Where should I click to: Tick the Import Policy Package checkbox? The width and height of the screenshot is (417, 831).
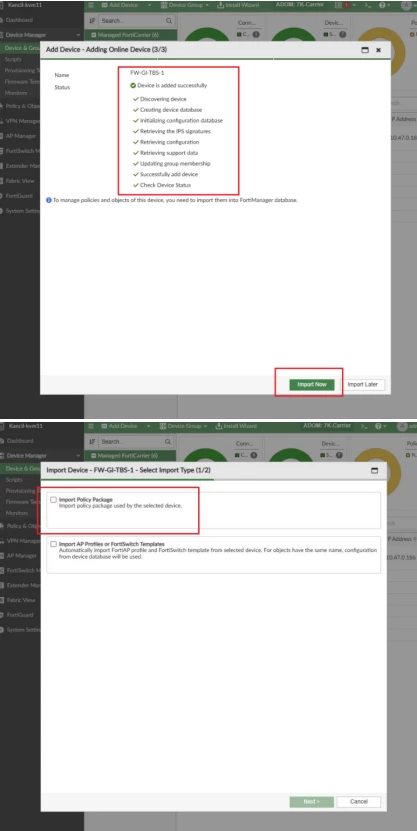tap(54, 499)
